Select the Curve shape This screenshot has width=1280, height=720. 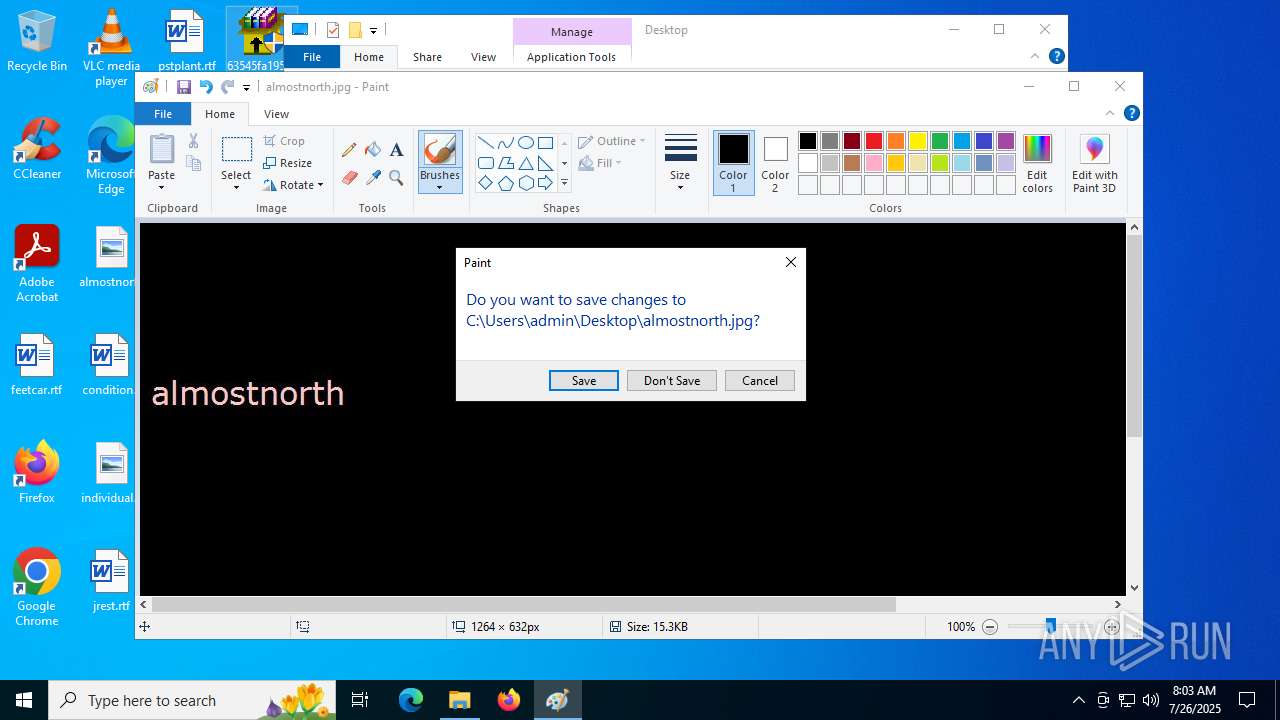(505, 143)
